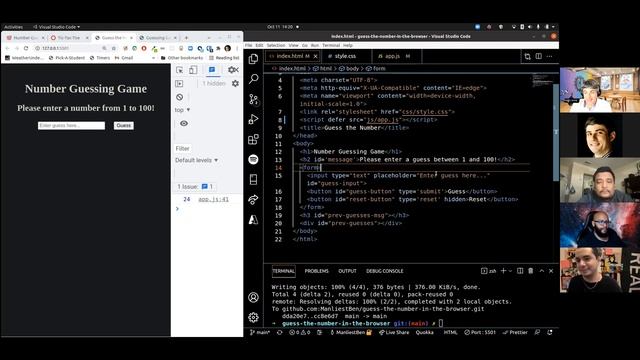Click the synchronize changes icon in status bar

pyautogui.click(x=280, y=332)
